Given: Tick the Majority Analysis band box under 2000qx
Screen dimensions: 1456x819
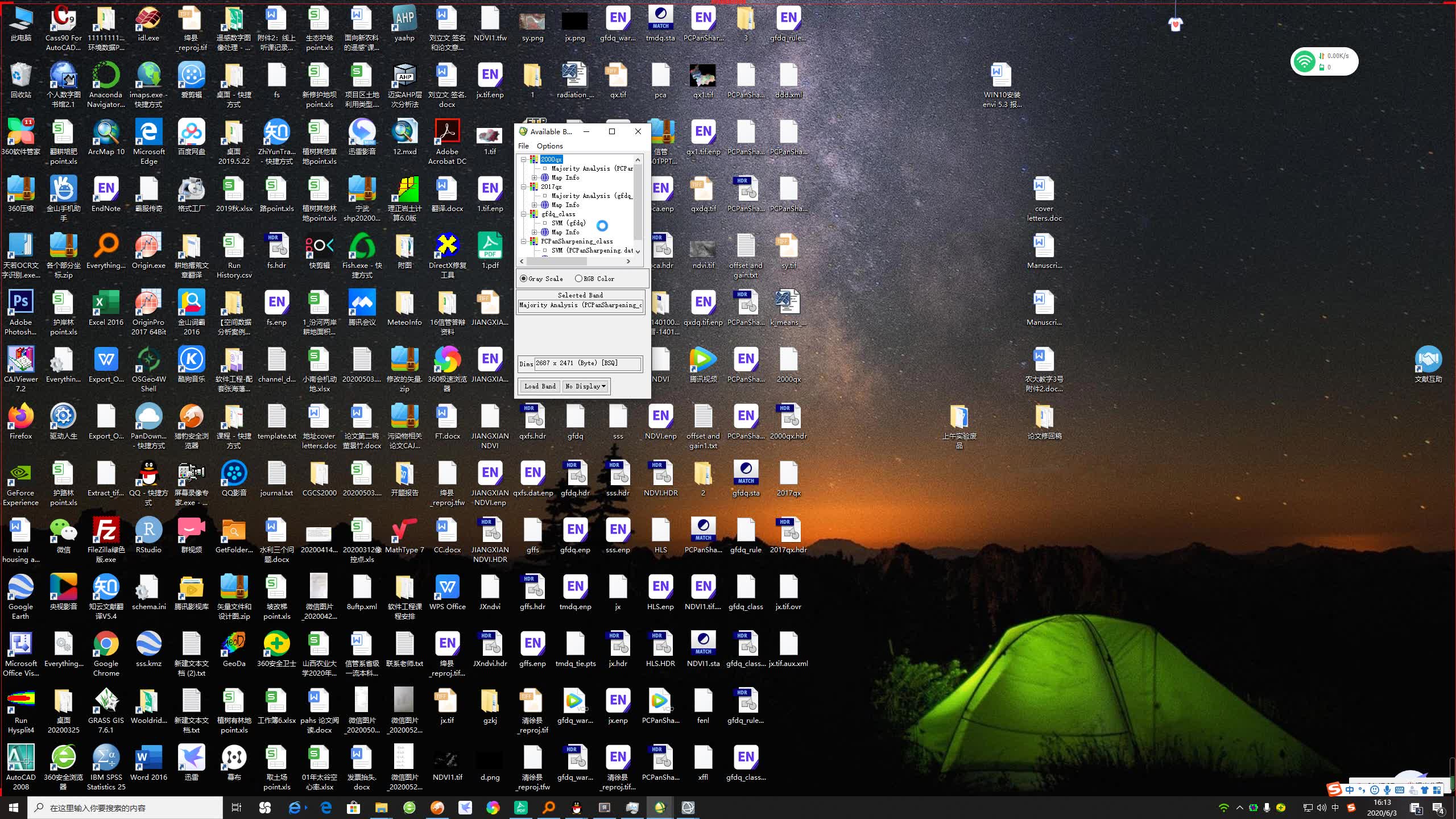Looking at the screenshot, I should [545, 168].
